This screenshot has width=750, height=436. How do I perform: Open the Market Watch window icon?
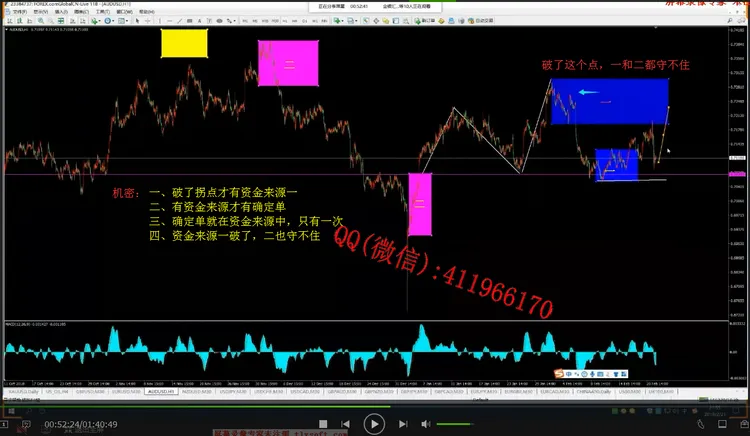365,21
